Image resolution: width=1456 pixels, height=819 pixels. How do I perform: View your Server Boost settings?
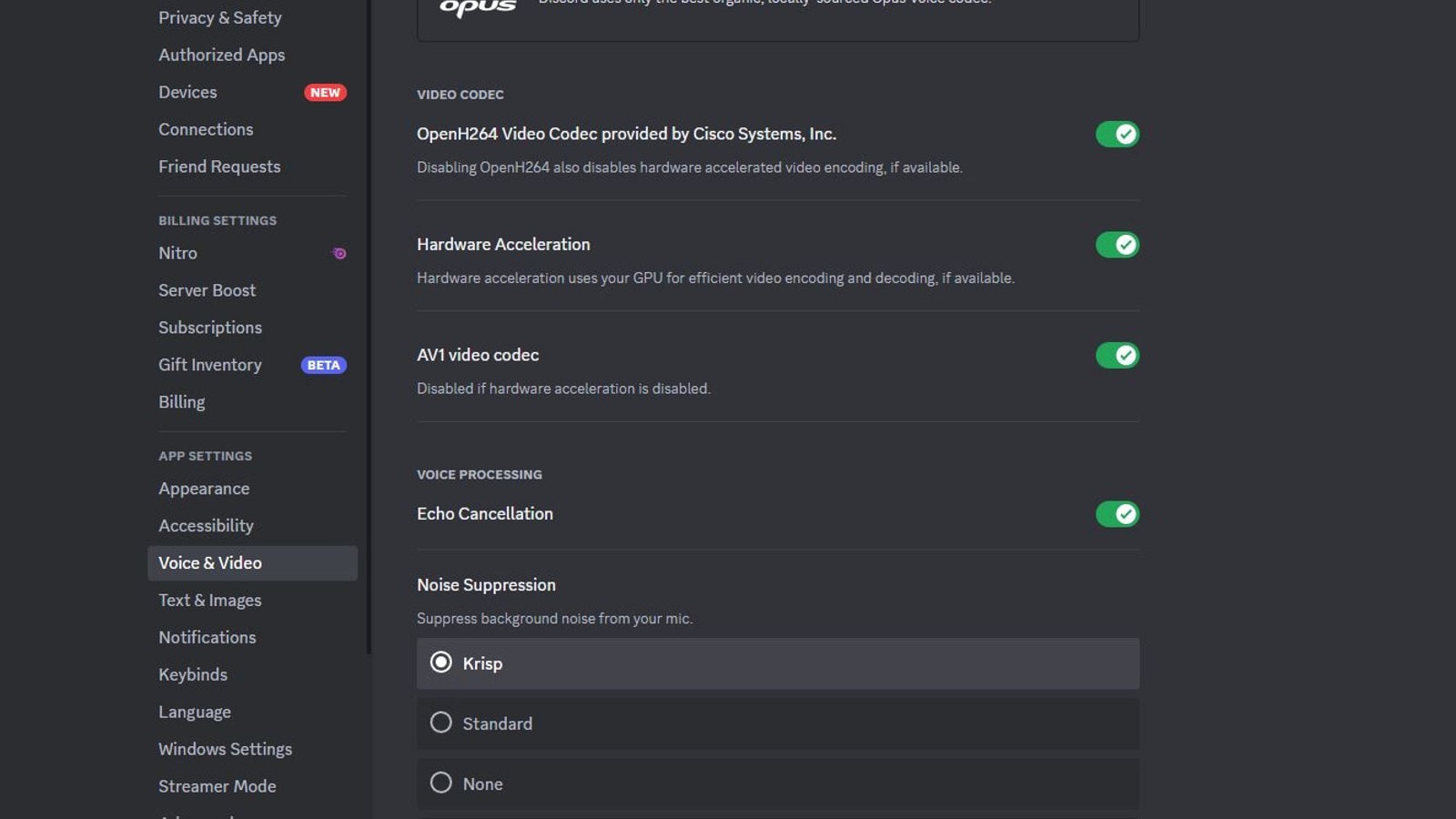coord(207,290)
